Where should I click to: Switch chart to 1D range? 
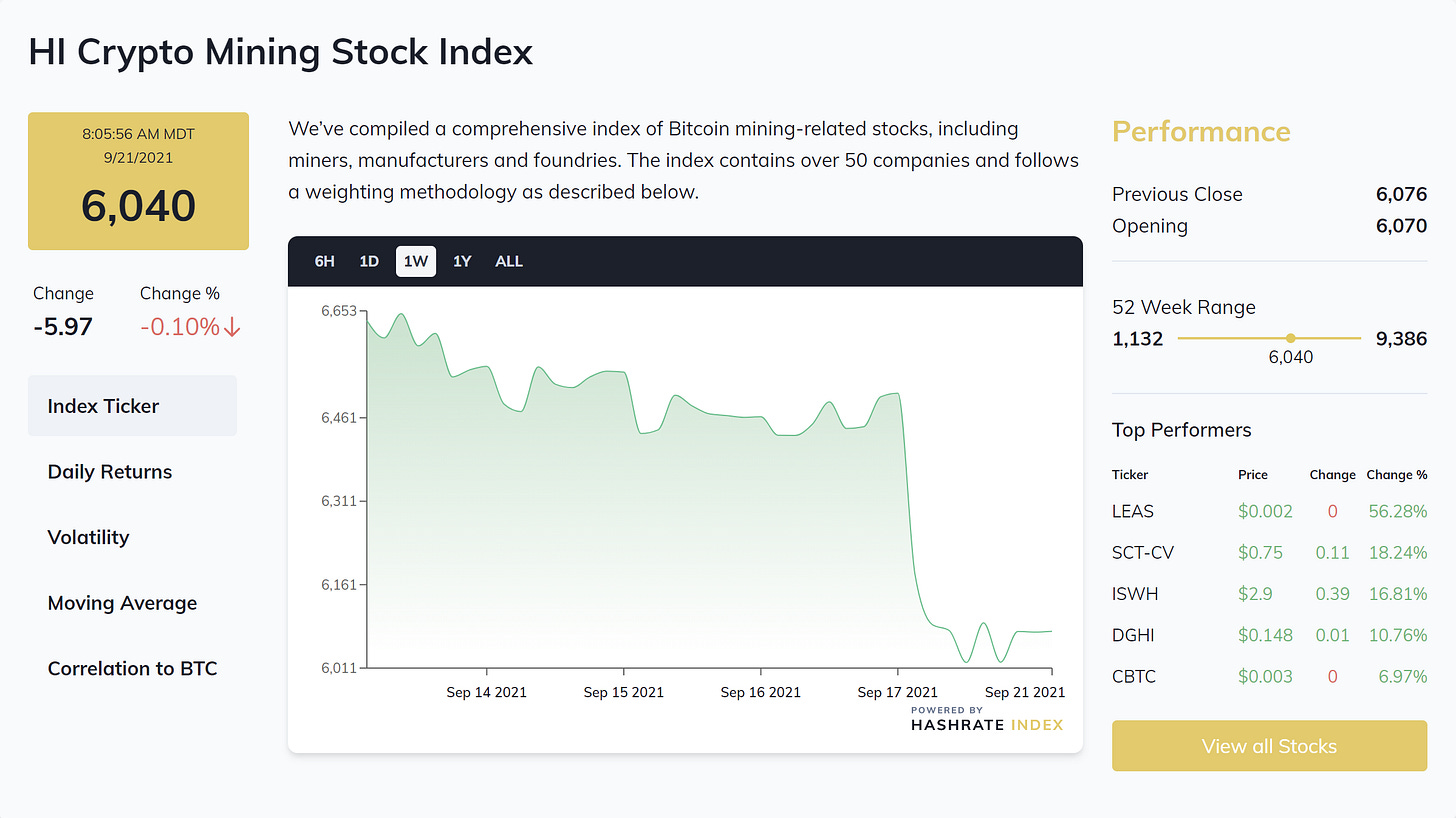pyautogui.click(x=369, y=261)
